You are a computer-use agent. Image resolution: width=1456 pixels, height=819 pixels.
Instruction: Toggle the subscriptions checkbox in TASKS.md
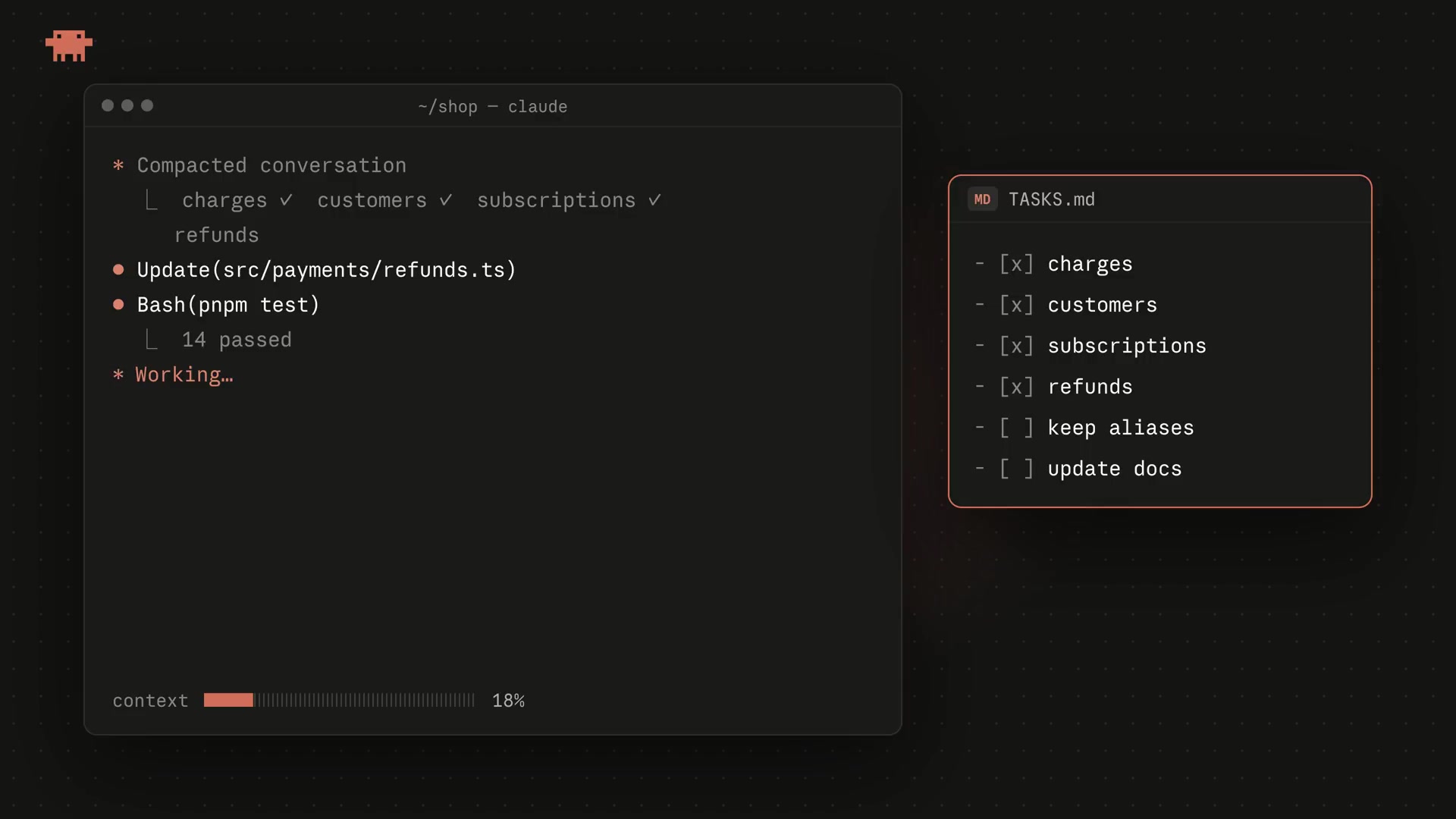[1016, 346]
